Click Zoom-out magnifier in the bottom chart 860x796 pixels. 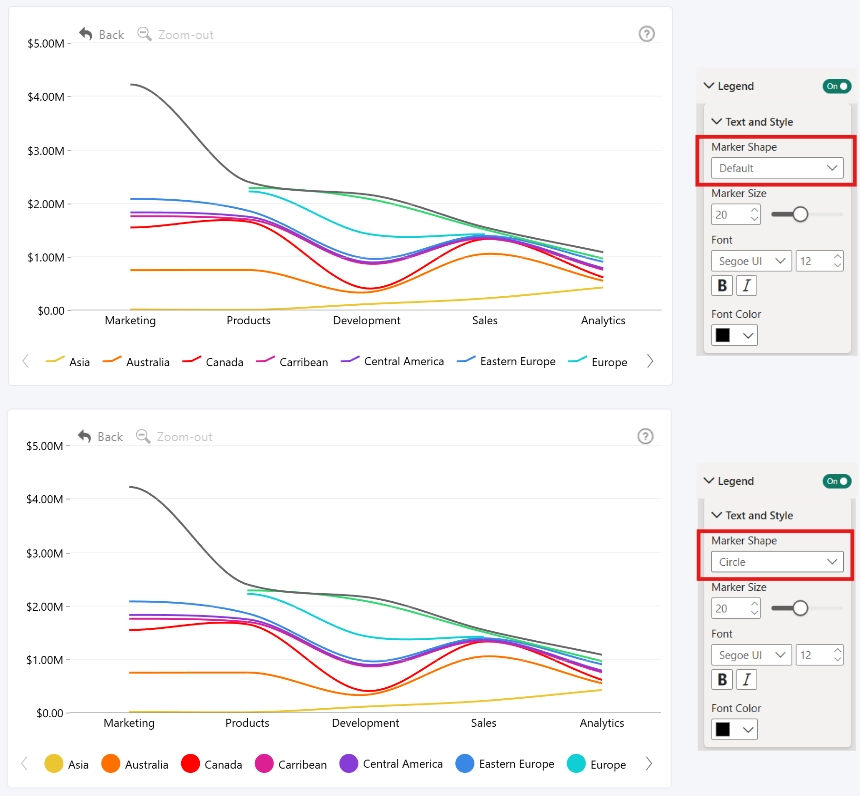coord(143,436)
